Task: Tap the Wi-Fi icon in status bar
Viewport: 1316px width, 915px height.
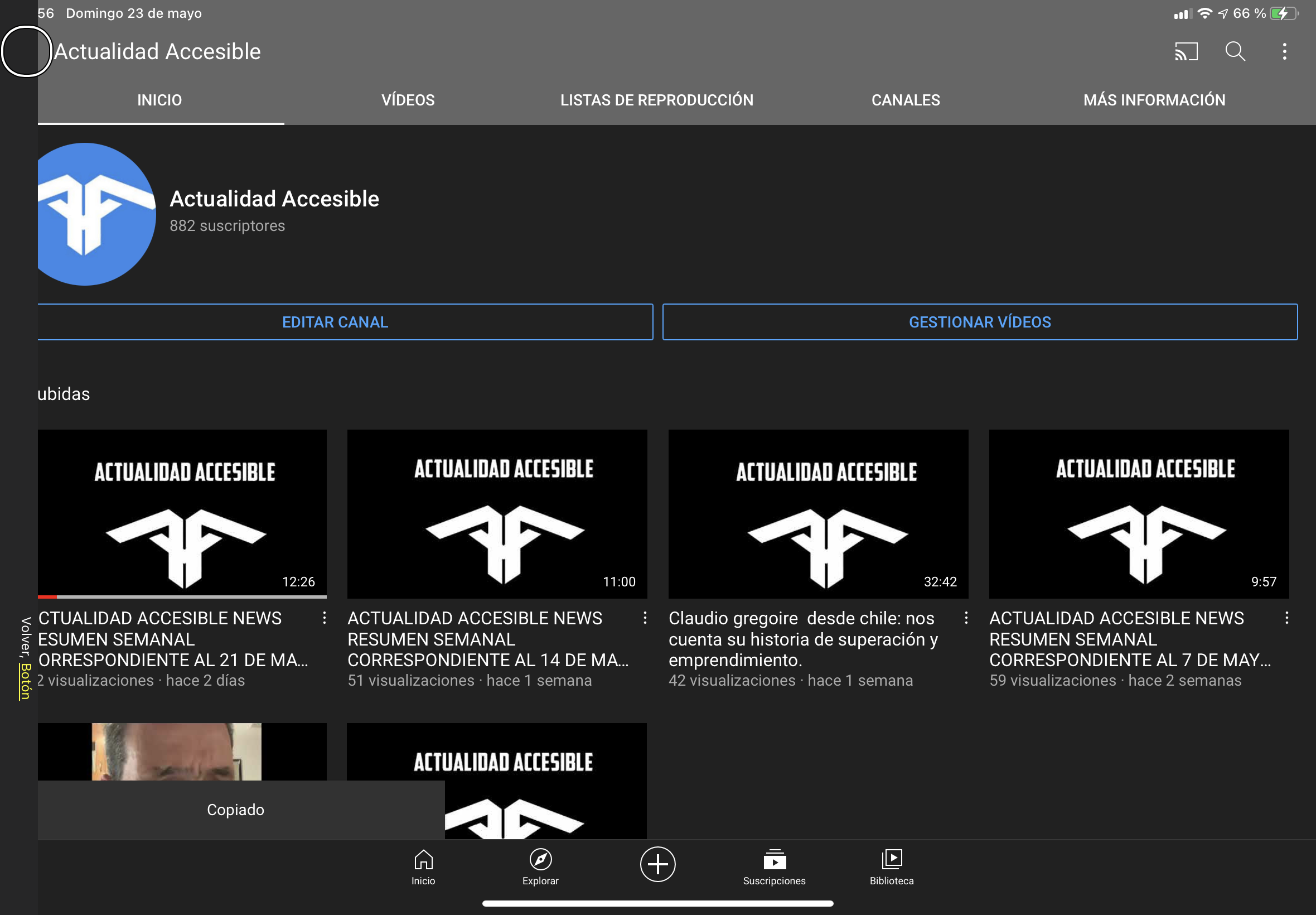Action: click(1205, 13)
